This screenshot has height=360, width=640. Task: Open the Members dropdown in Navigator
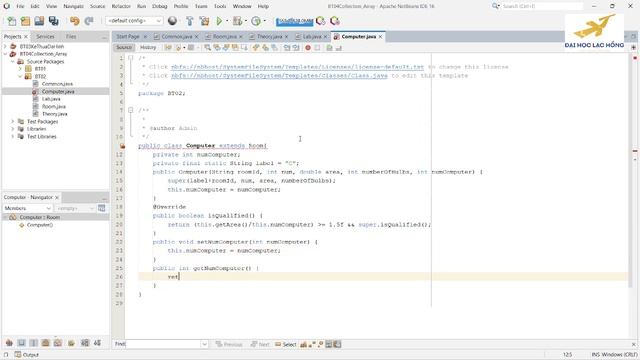(27, 208)
